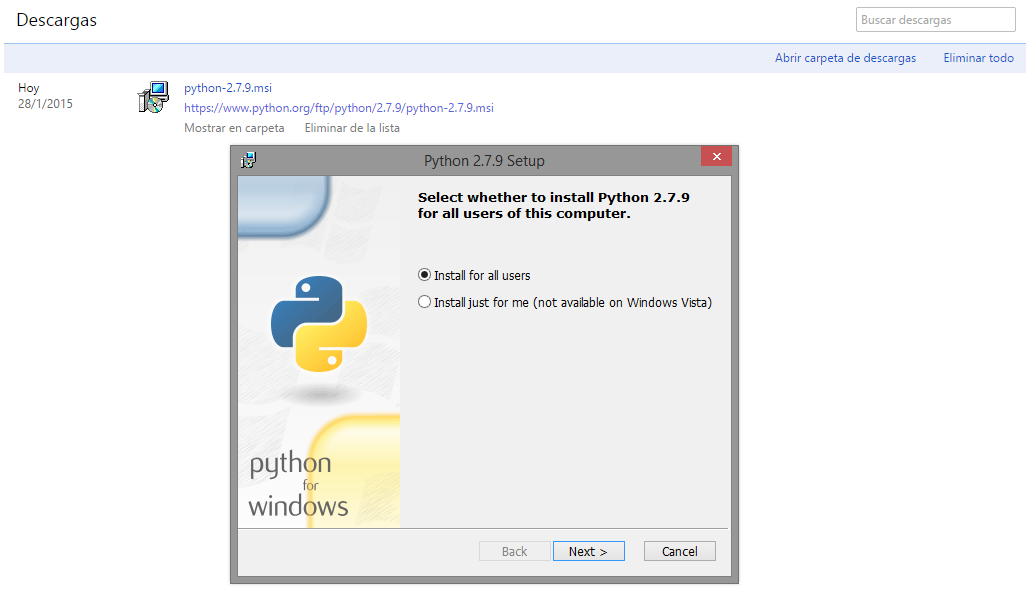The height and width of the screenshot is (596, 1028).
Task: Click the Python logo image in setup
Action: tap(319, 324)
